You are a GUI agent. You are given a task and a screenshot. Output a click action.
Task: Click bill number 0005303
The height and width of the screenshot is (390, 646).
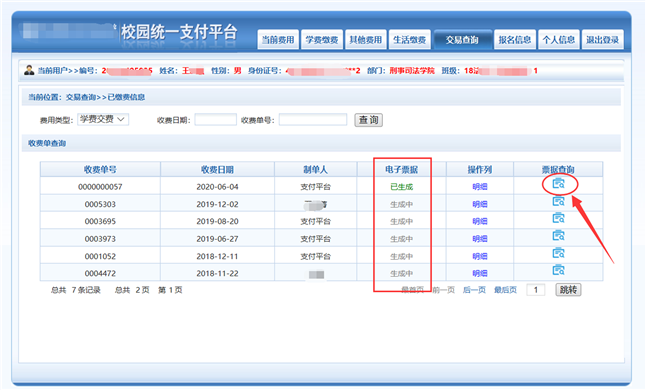pyautogui.click(x=100, y=204)
